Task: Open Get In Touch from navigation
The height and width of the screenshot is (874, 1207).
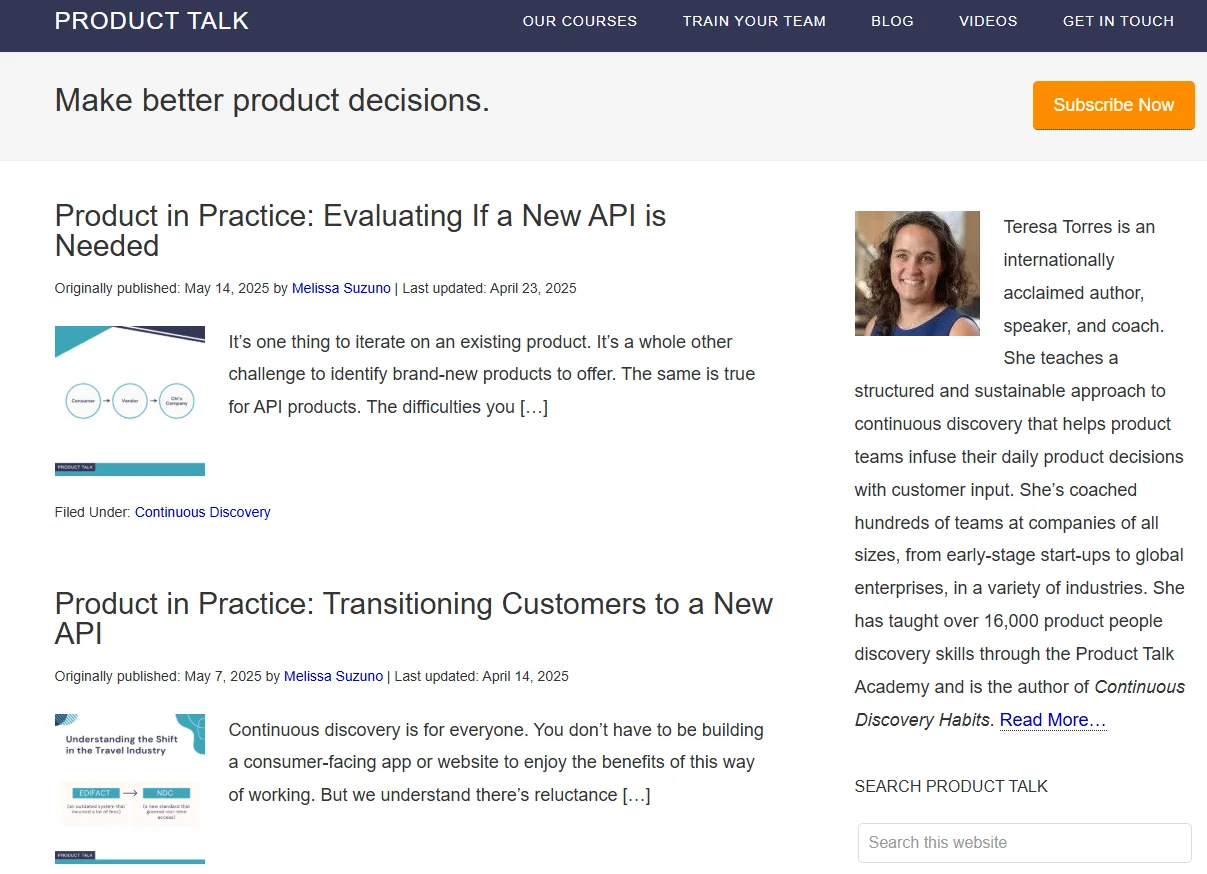Action: coord(1118,21)
